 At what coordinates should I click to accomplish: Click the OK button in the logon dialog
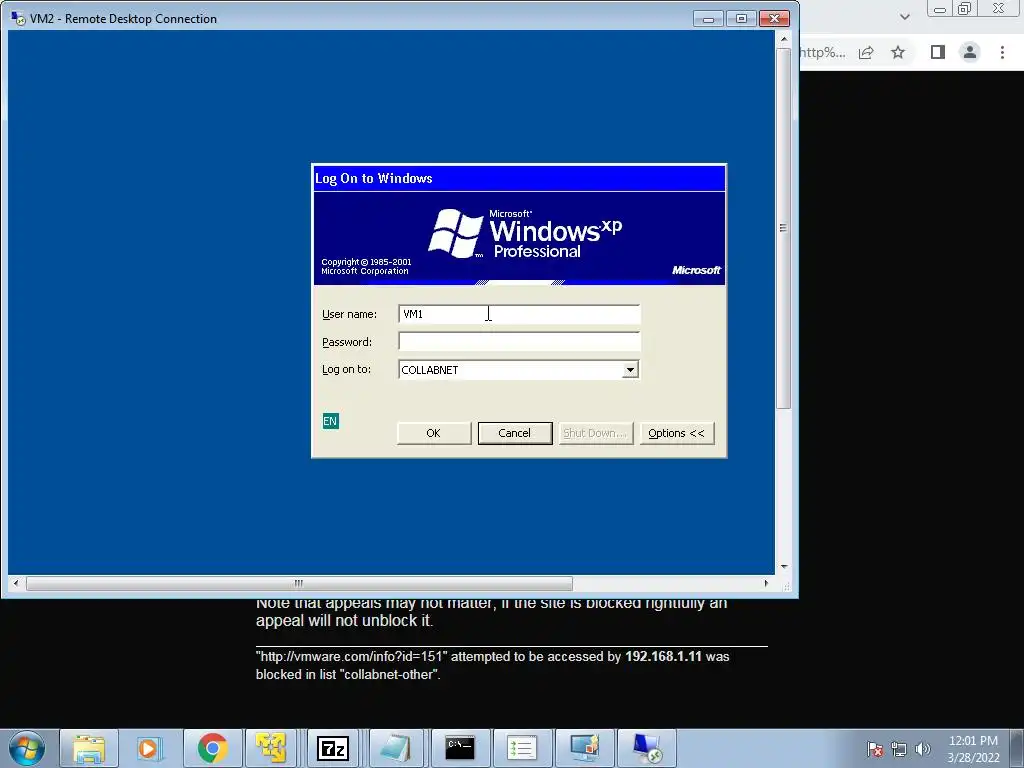pos(434,433)
